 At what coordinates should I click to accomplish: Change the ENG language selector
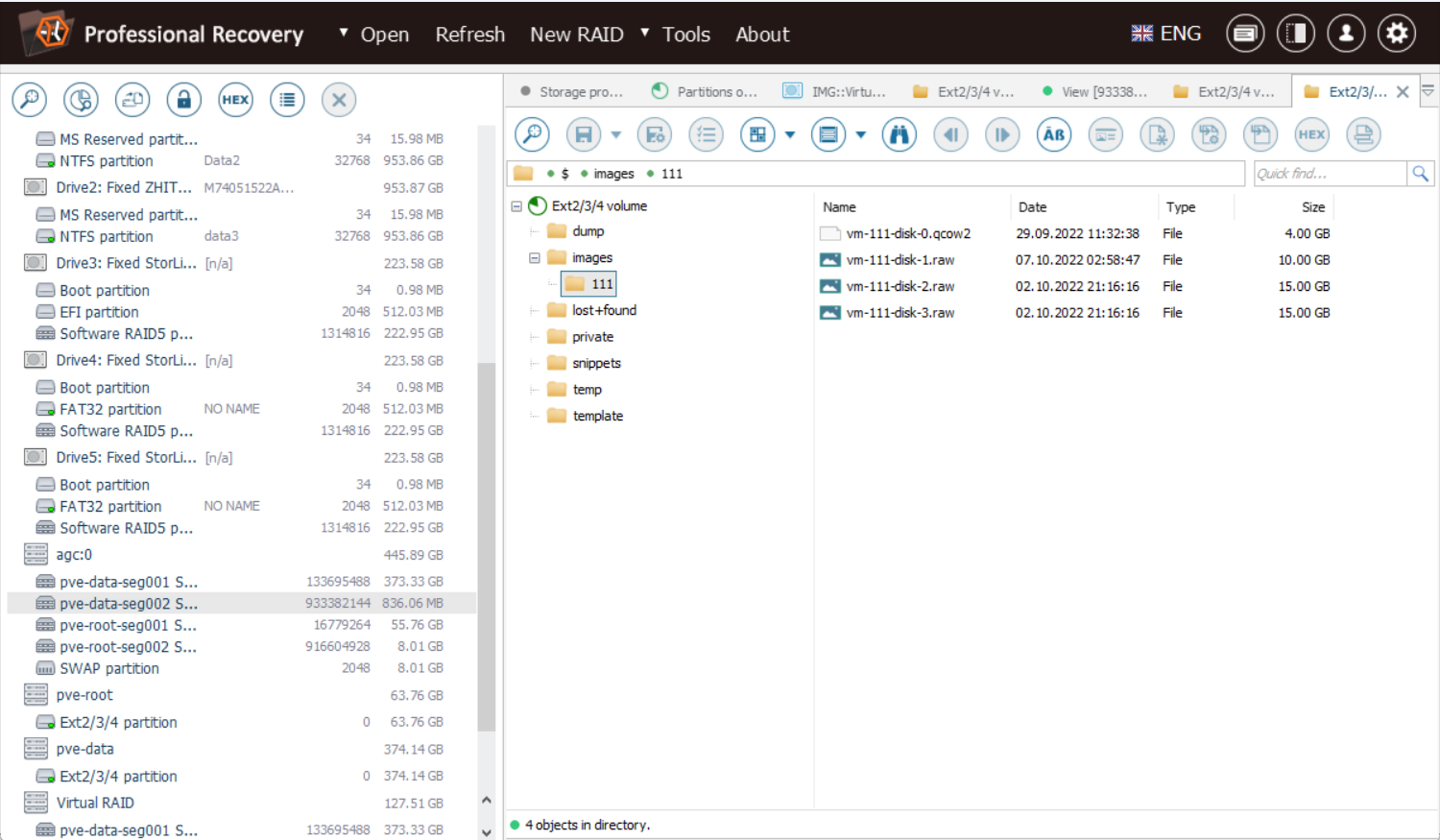point(1166,34)
